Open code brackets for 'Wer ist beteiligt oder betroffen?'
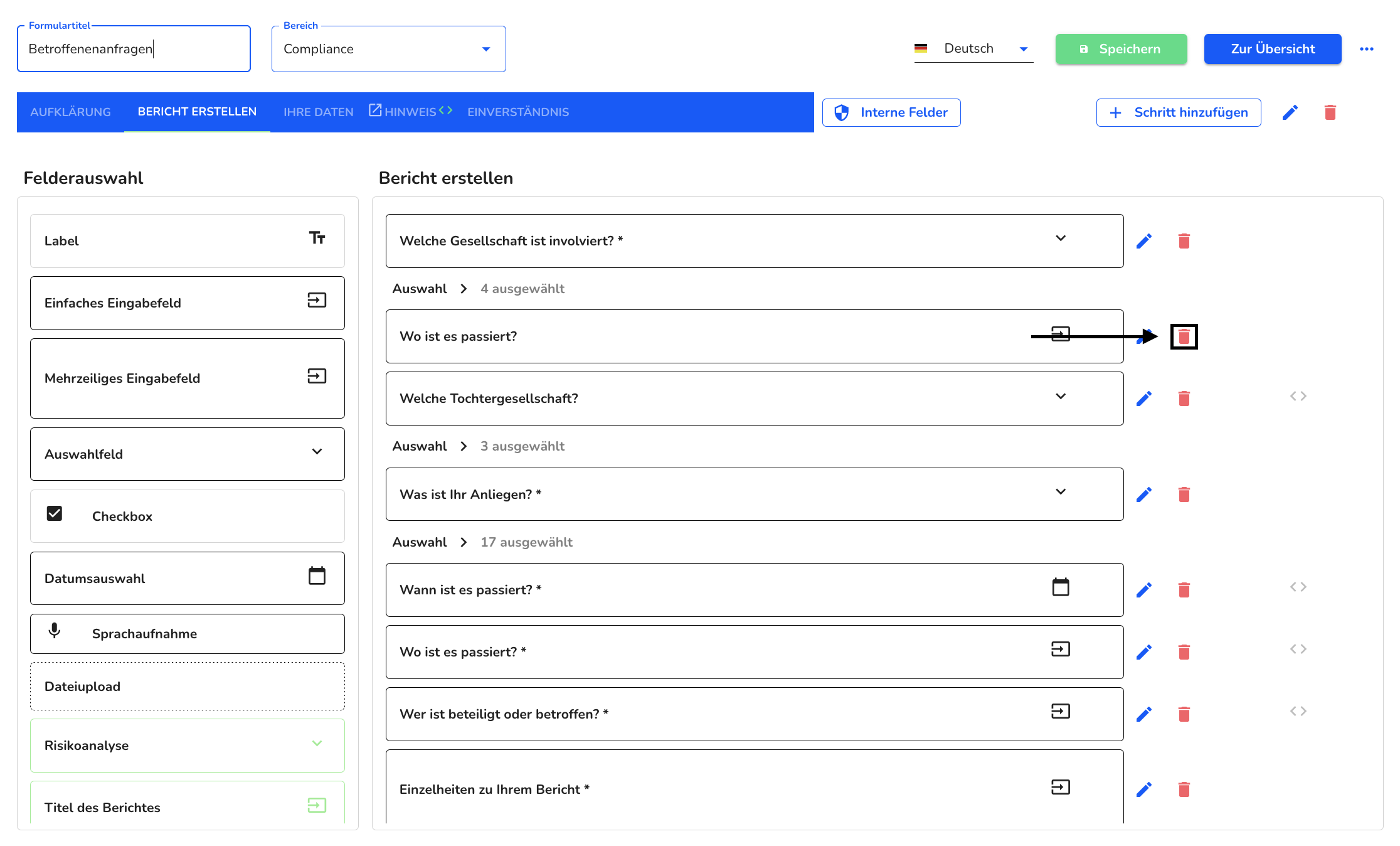 [1298, 711]
